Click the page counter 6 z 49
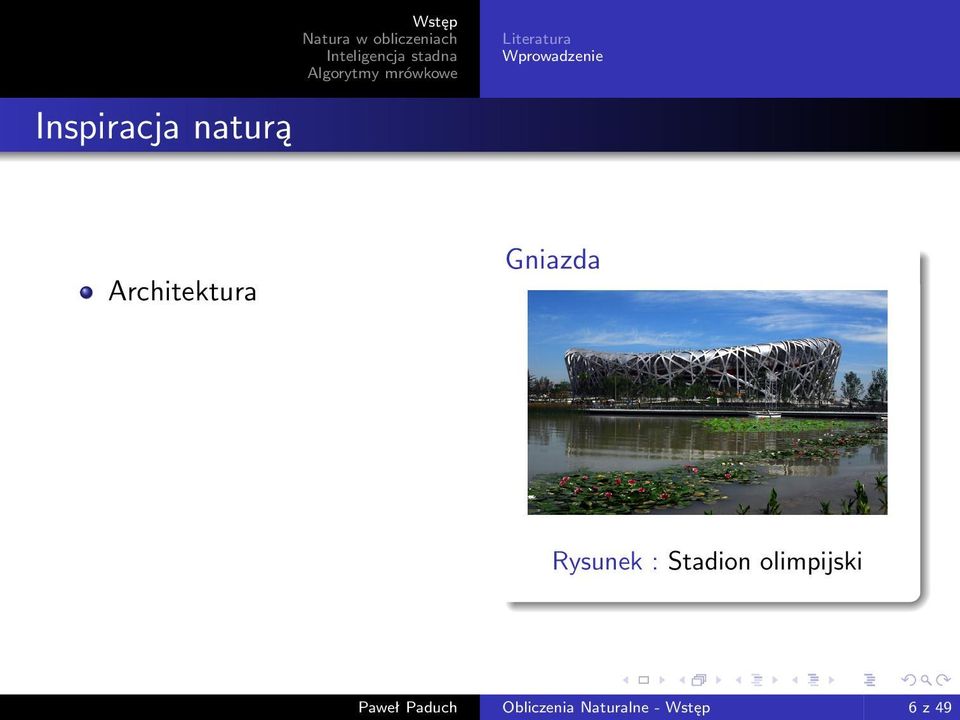This screenshot has width=960, height=720. click(930, 707)
